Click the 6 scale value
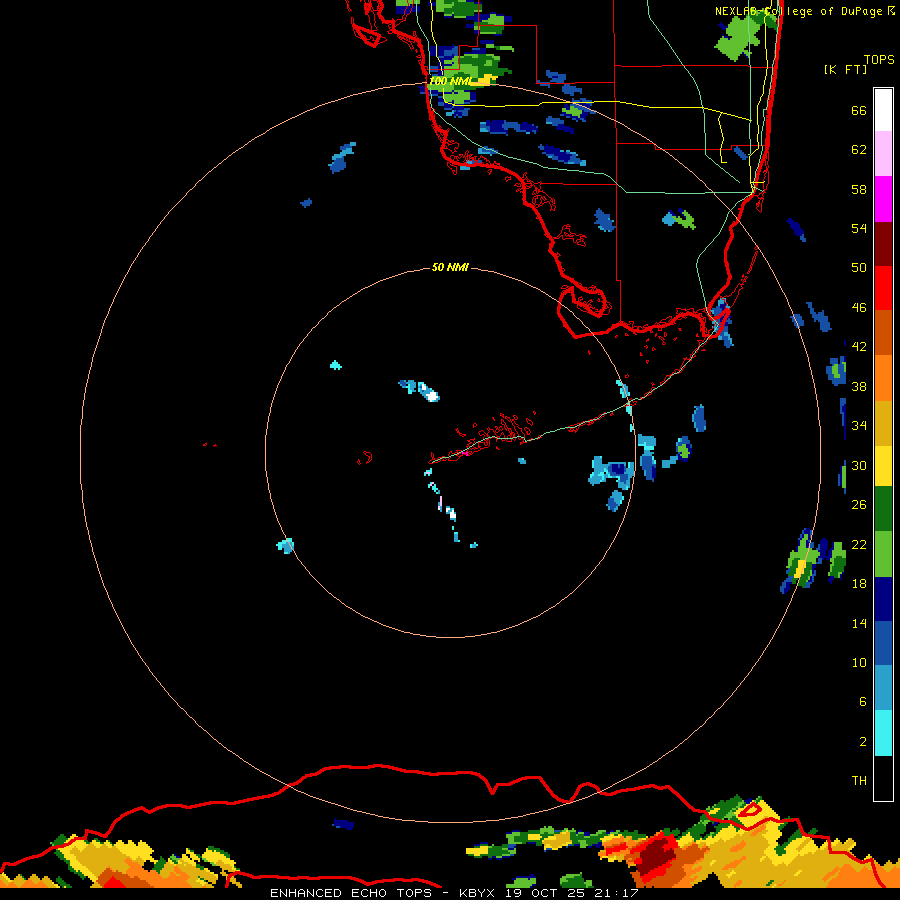Screen dimensions: 900x900 coord(862,701)
